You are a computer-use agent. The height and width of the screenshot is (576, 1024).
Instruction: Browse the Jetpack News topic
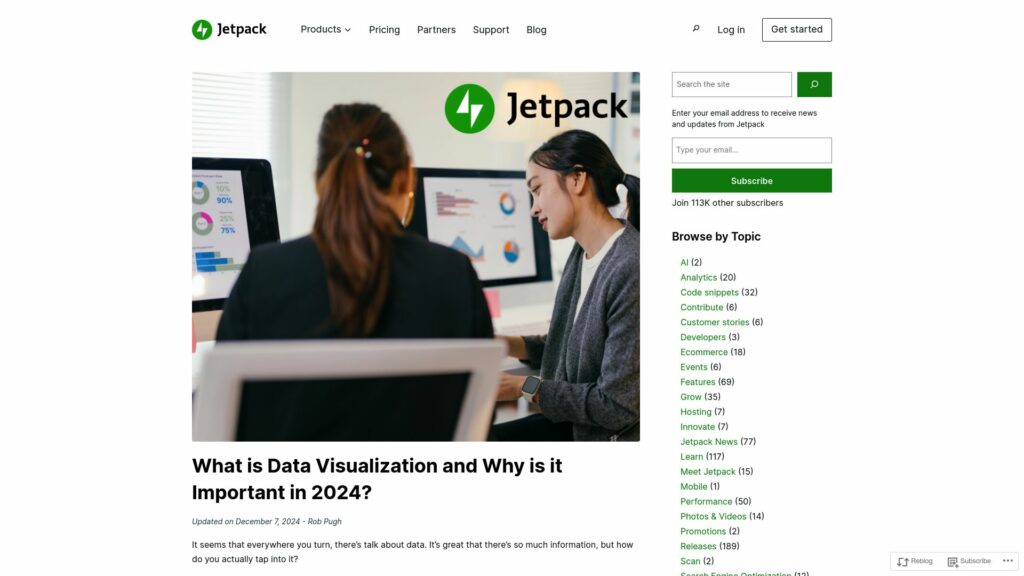(x=709, y=442)
